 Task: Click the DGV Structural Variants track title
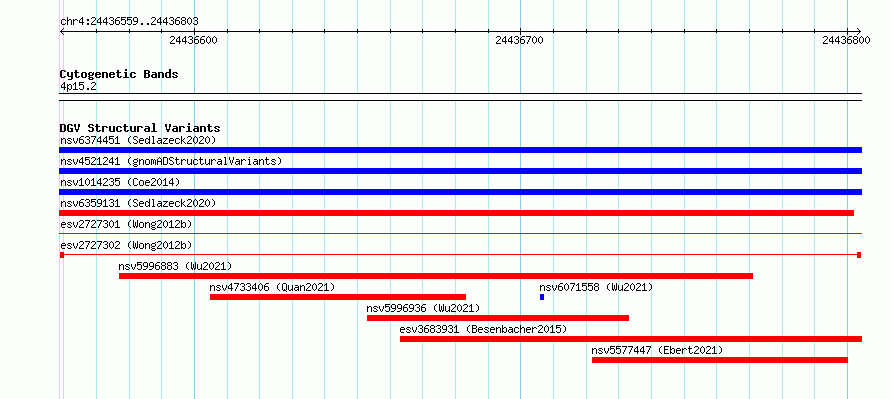140,128
